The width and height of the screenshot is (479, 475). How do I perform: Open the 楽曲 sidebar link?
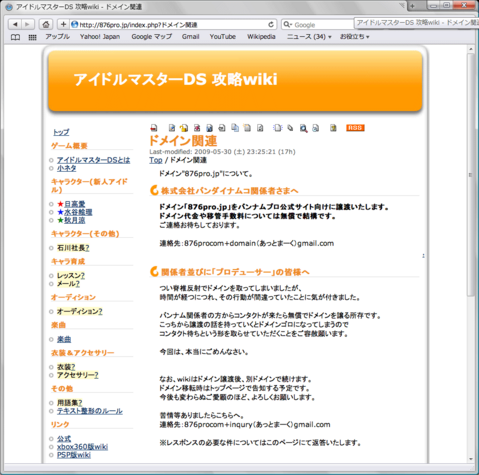coord(64,339)
